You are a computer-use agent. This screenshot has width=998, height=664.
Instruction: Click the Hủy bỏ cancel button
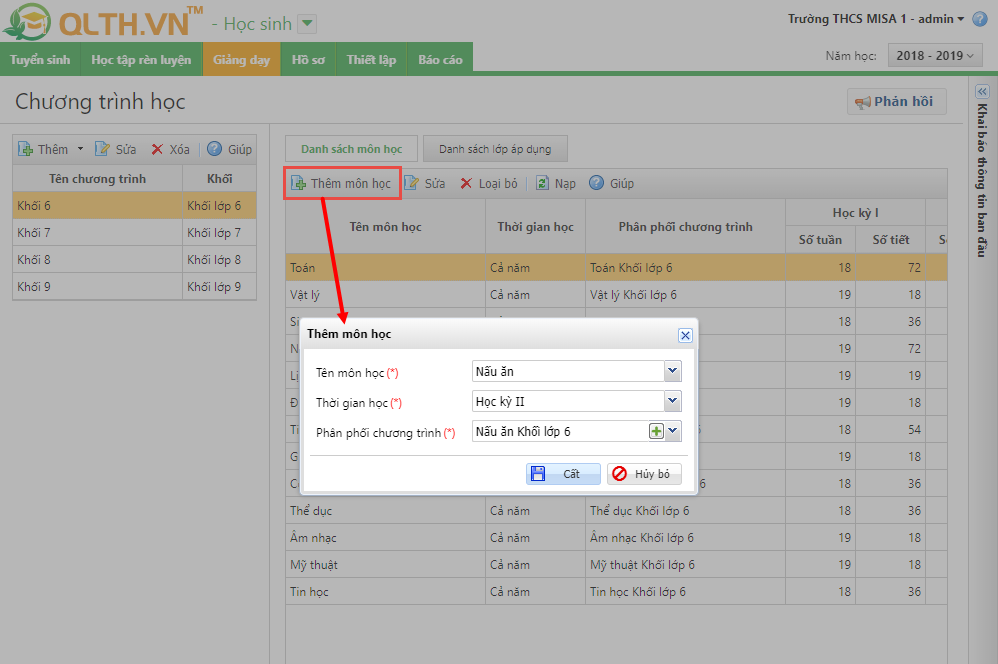(x=644, y=474)
